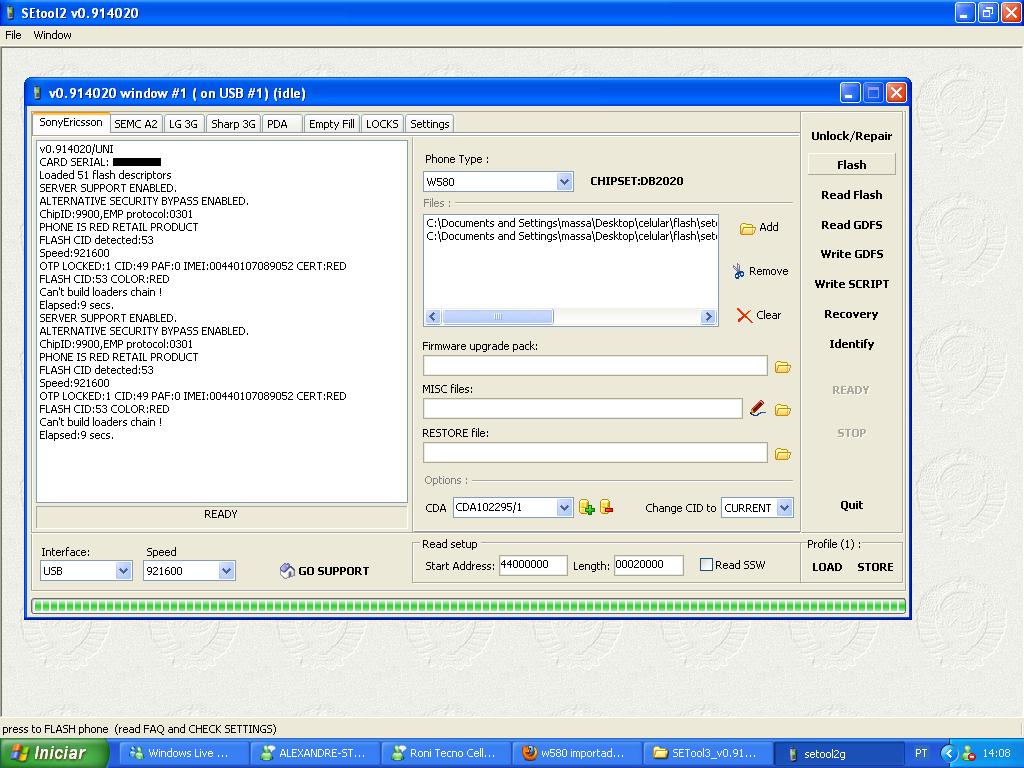Click the Recovery button
This screenshot has height=768, width=1024.
852,314
